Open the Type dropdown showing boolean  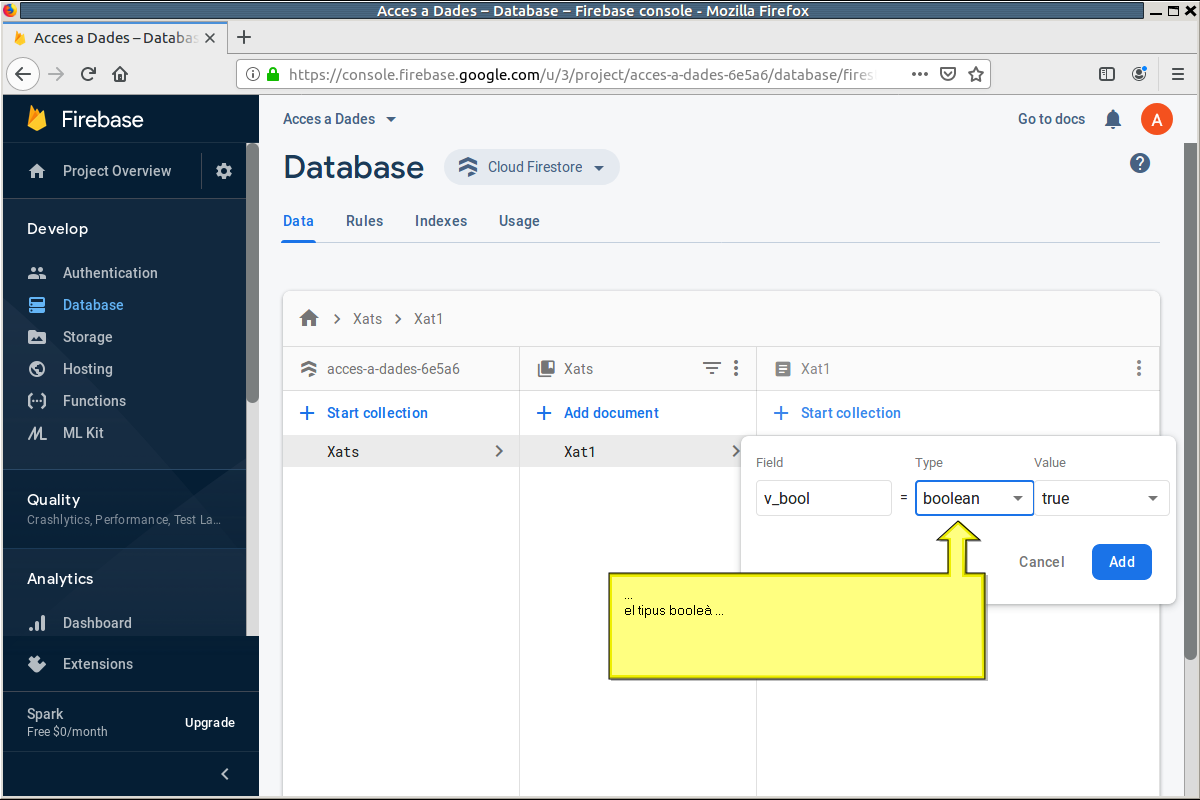[x=975, y=498]
